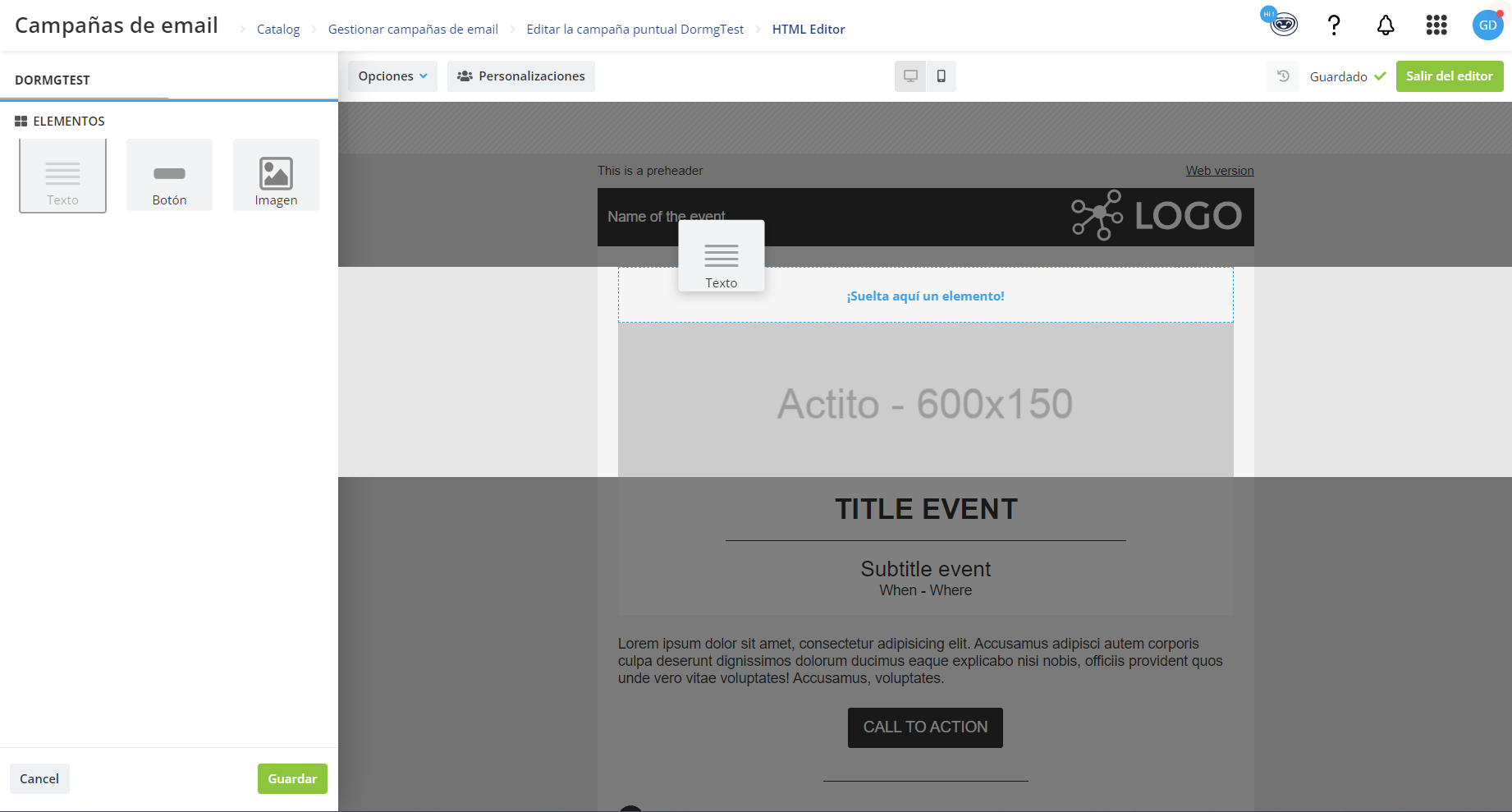This screenshot has height=812, width=1512.
Task: Click the This is a preheader text
Action: click(x=650, y=171)
